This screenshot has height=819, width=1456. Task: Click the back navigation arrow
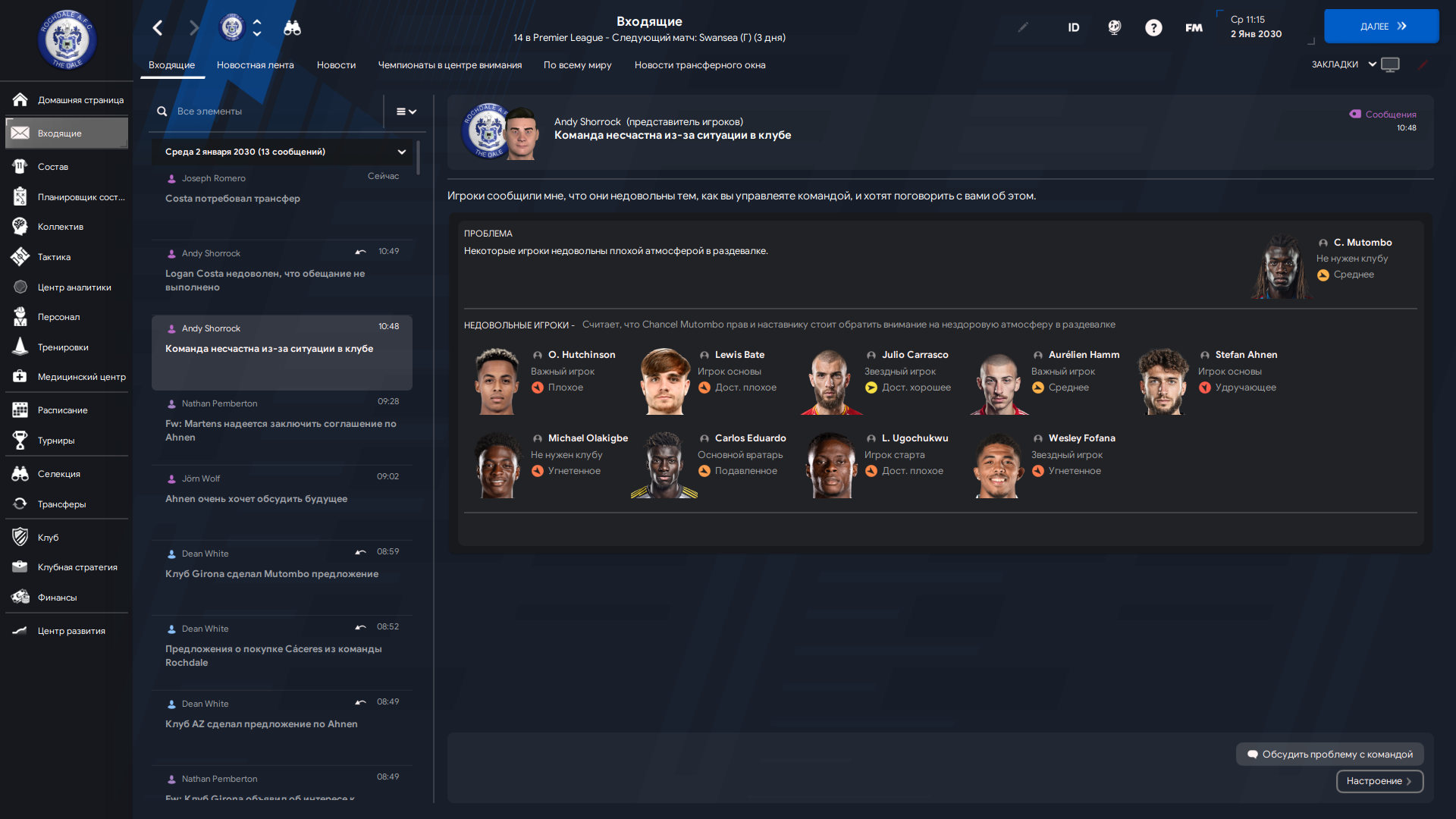(158, 28)
